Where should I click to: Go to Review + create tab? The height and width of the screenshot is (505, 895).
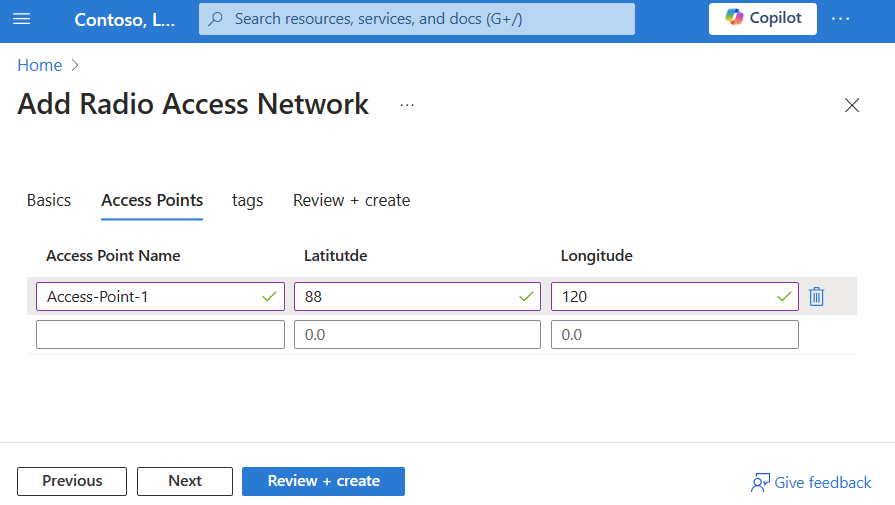[x=351, y=200]
